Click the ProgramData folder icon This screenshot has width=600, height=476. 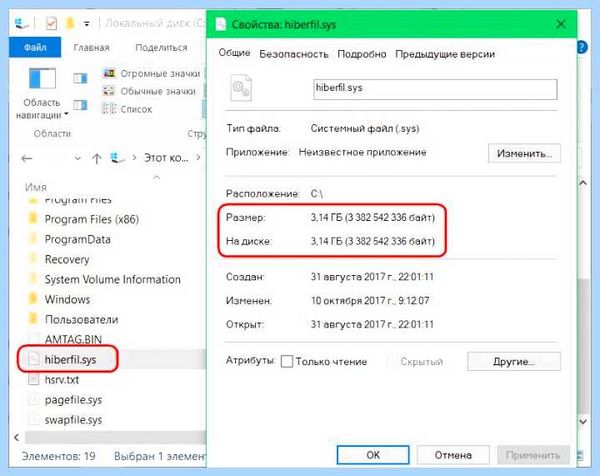[33, 239]
